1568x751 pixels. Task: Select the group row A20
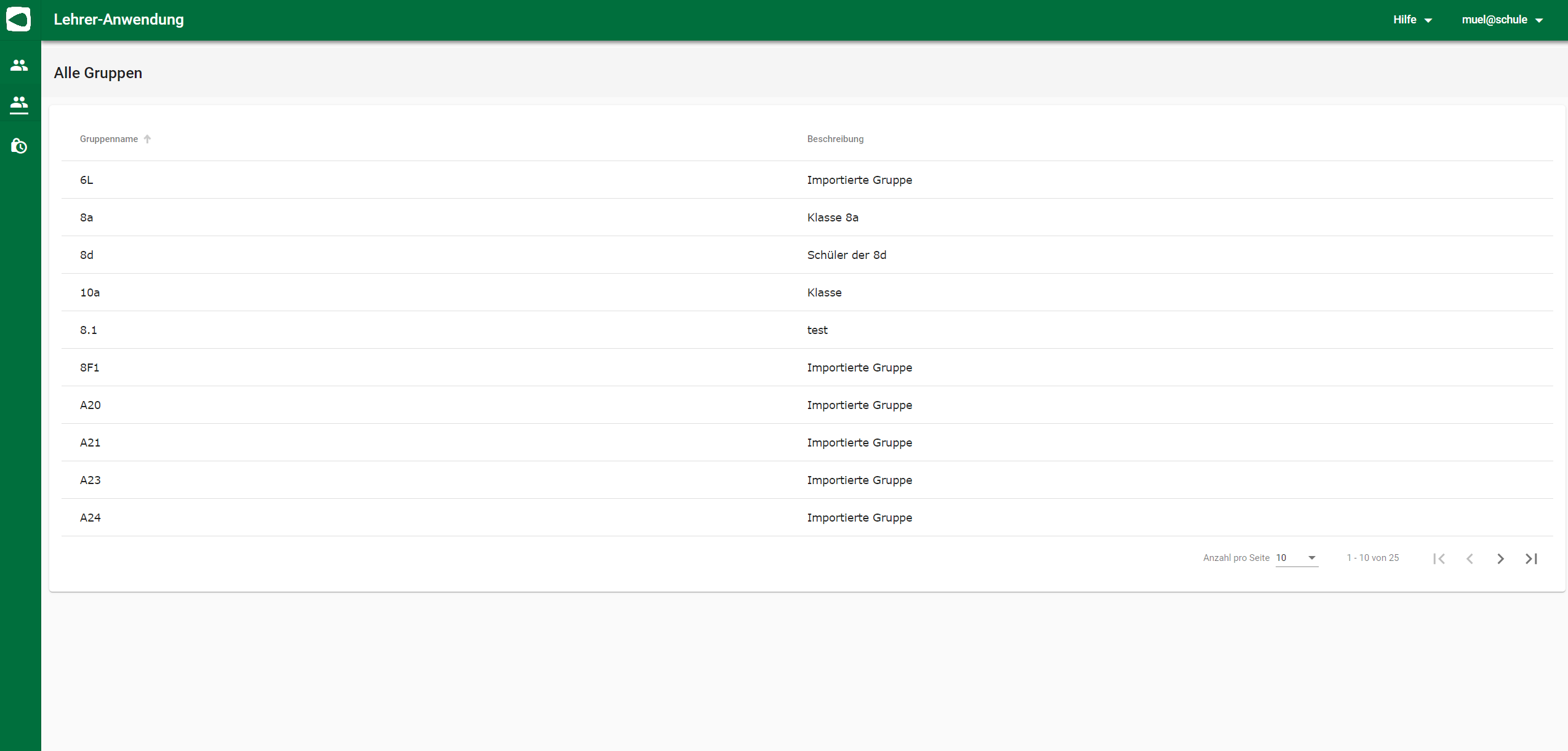(x=807, y=405)
